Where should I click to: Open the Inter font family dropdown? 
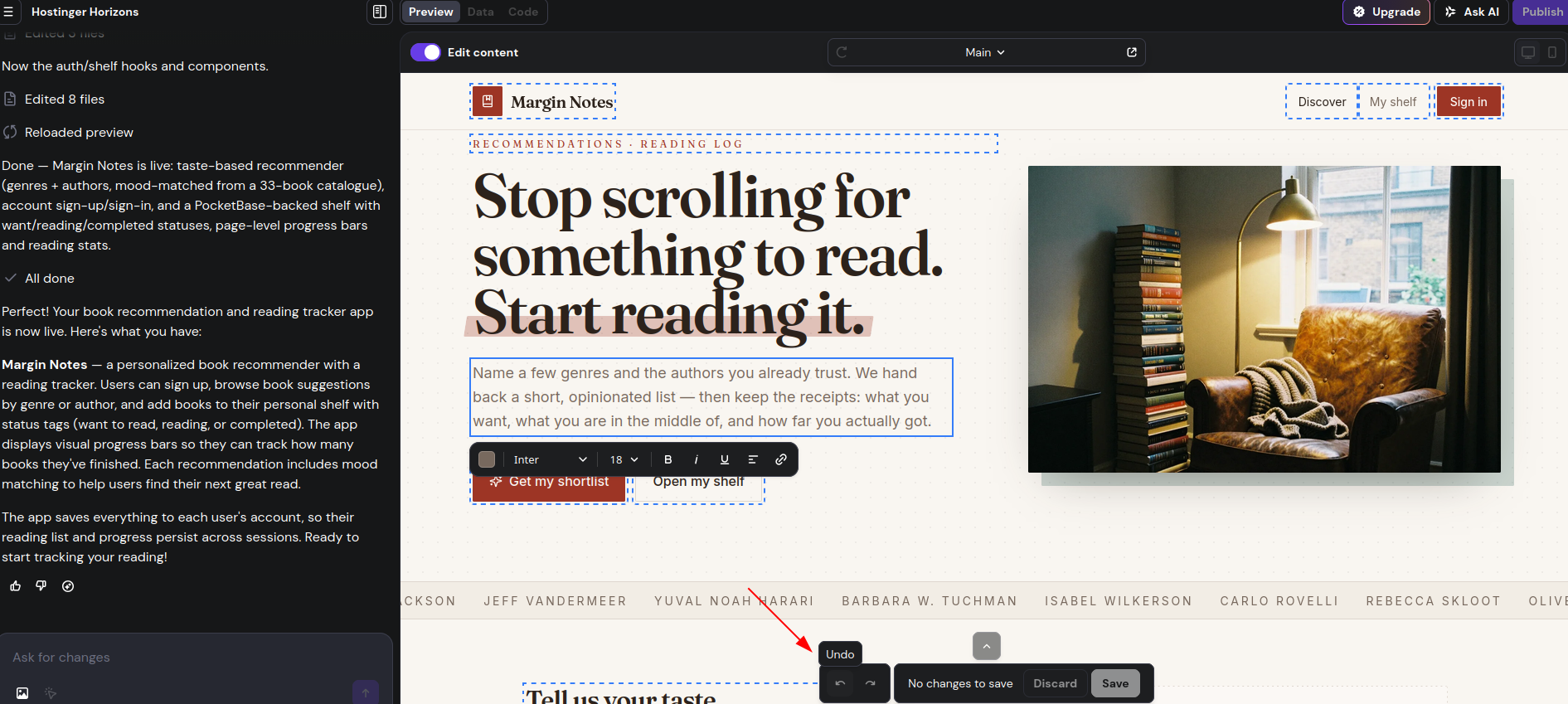pyautogui.click(x=550, y=459)
